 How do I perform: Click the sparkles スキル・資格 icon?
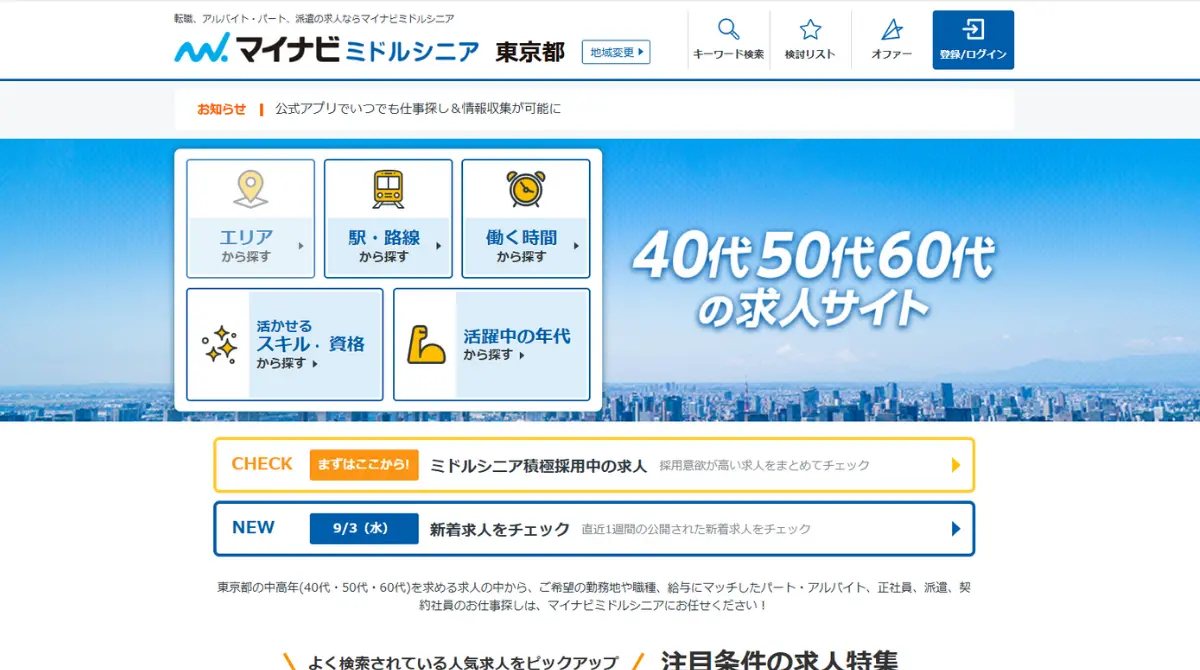(221, 344)
